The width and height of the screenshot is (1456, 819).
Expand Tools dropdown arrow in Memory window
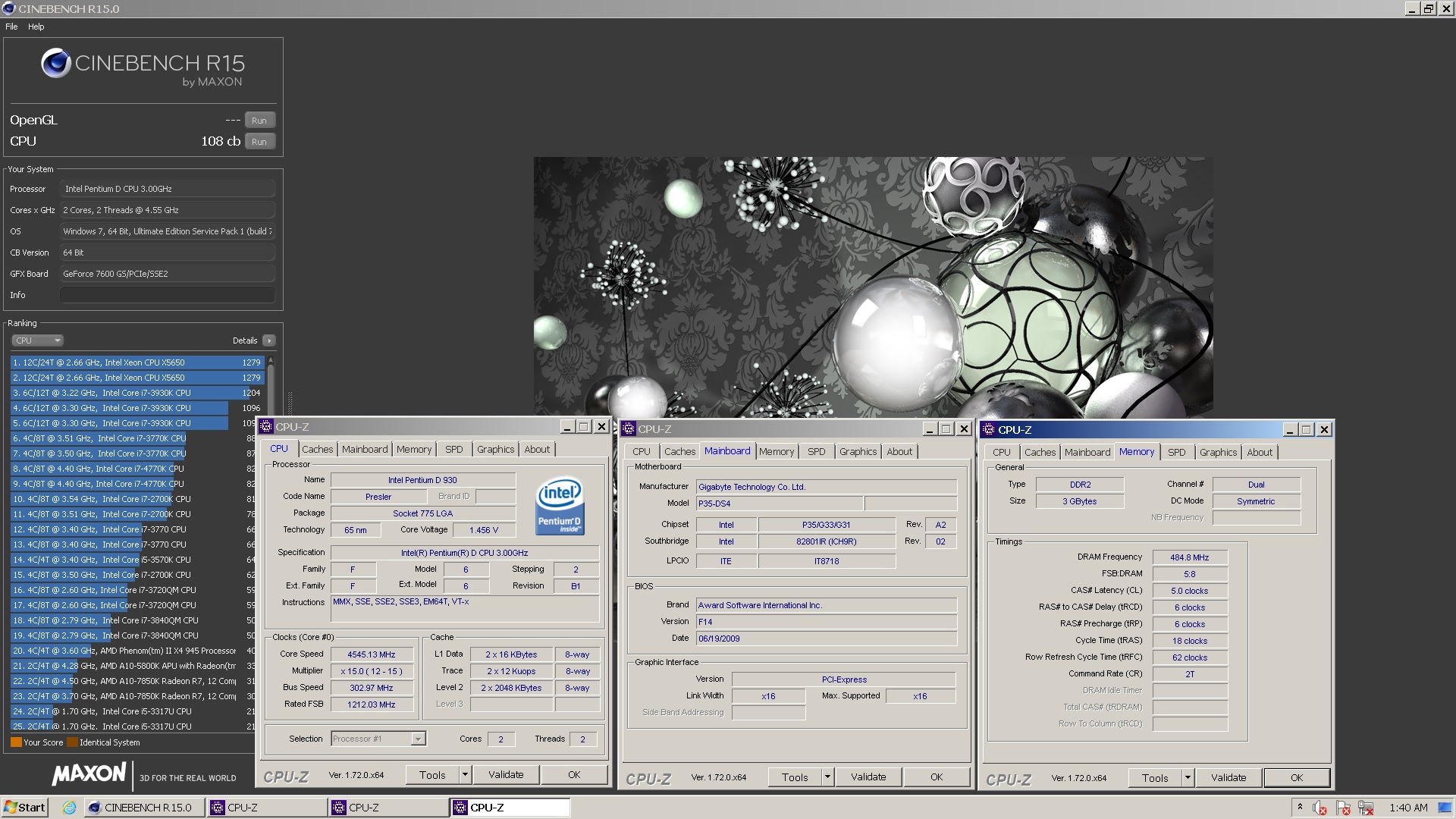coord(1188,778)
